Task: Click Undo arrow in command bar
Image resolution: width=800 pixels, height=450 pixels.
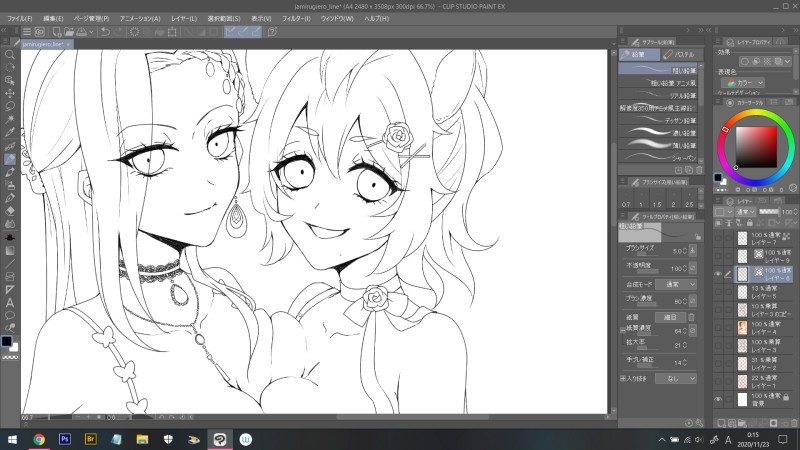Action: pyautogui.click(x=105, y=32)
